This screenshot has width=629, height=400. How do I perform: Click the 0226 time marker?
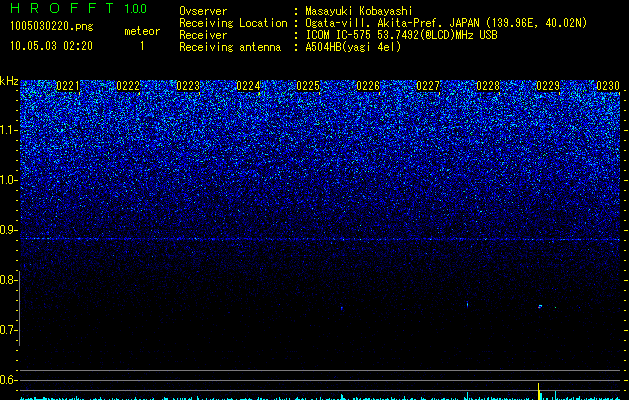point(368,86)
